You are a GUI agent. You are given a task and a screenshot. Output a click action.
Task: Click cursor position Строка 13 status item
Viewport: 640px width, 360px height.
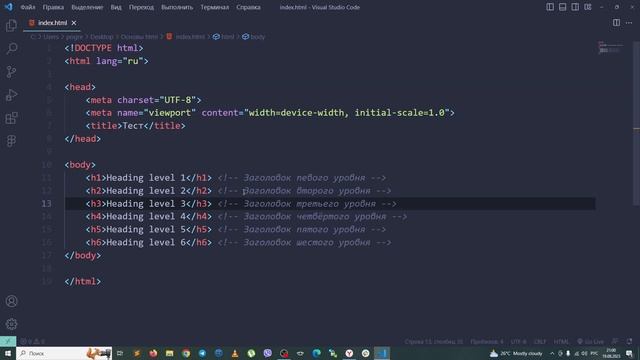tap(433, 342)
